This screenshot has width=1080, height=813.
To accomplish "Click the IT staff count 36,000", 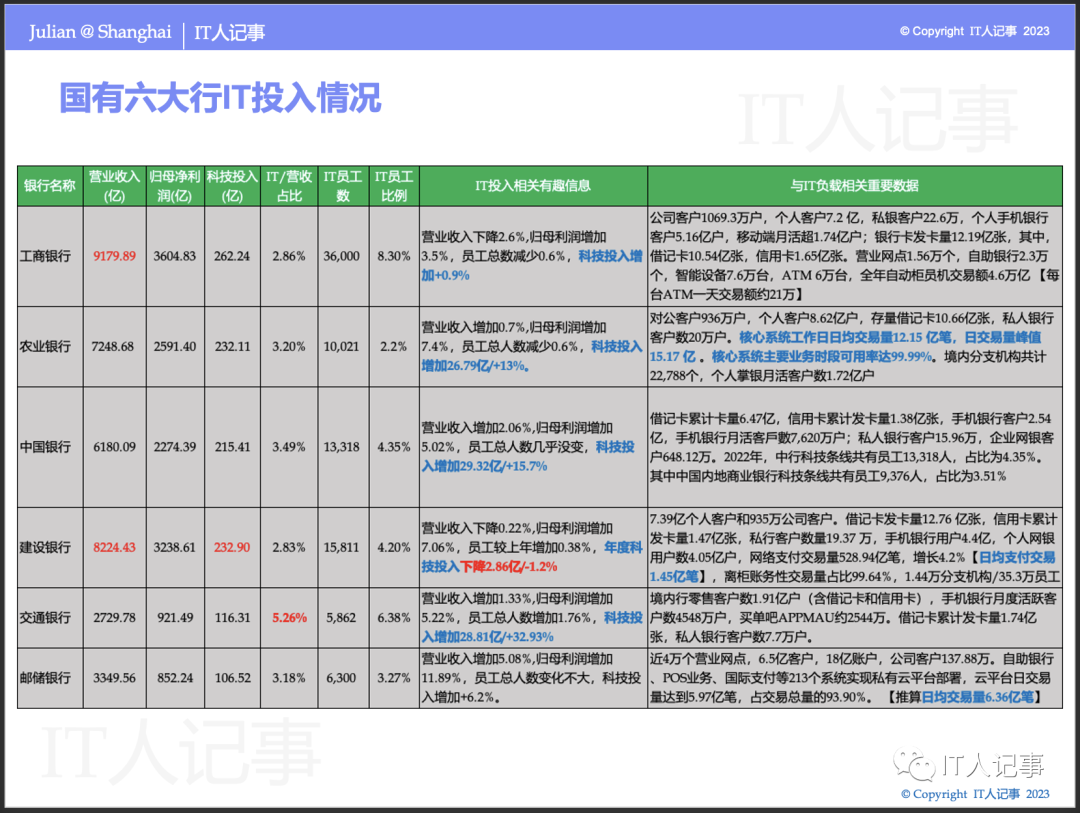I will point(342,256).
